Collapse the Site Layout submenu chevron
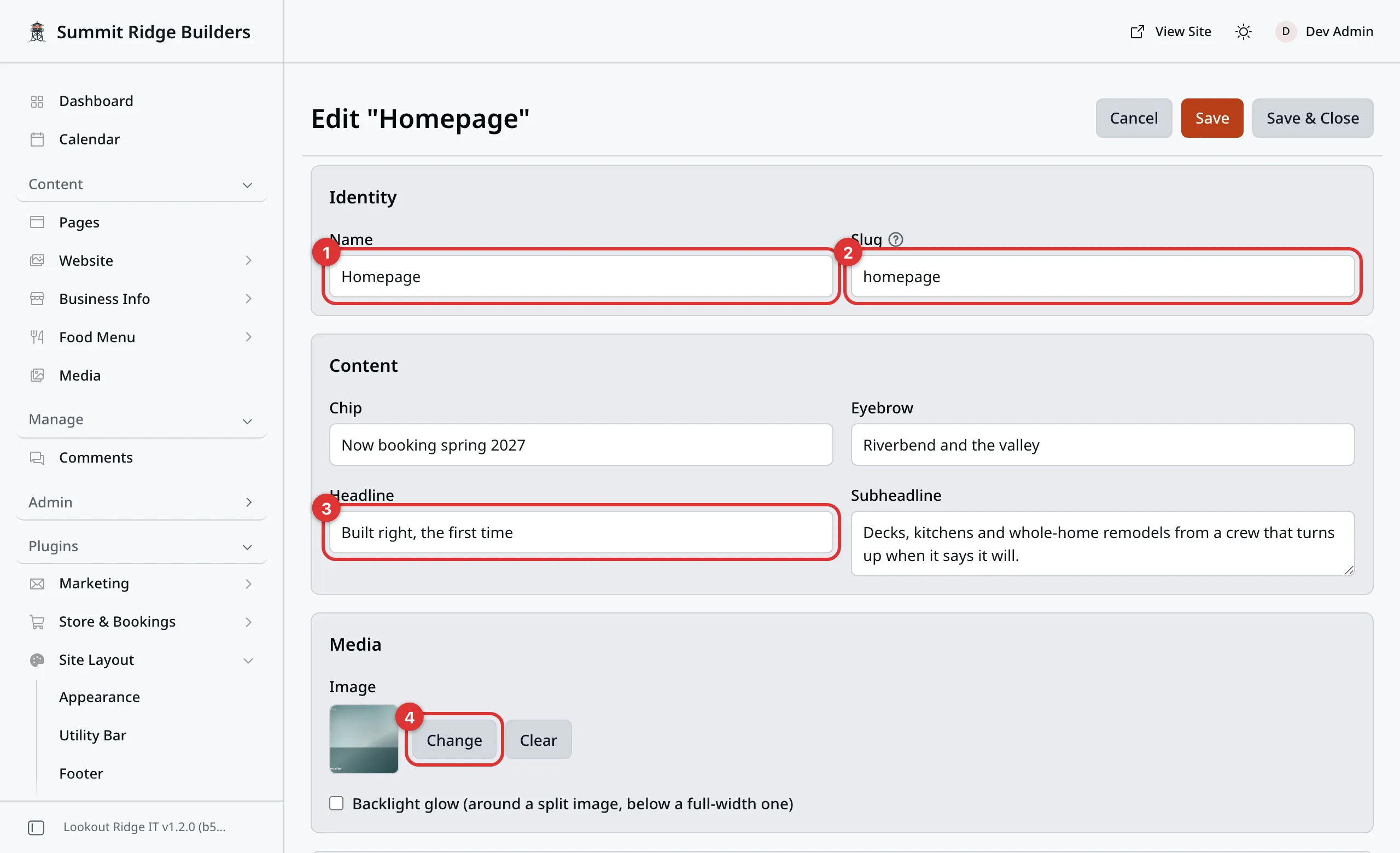The height and width of the screenshot is (853, 1400). click(x=248, y=660)
